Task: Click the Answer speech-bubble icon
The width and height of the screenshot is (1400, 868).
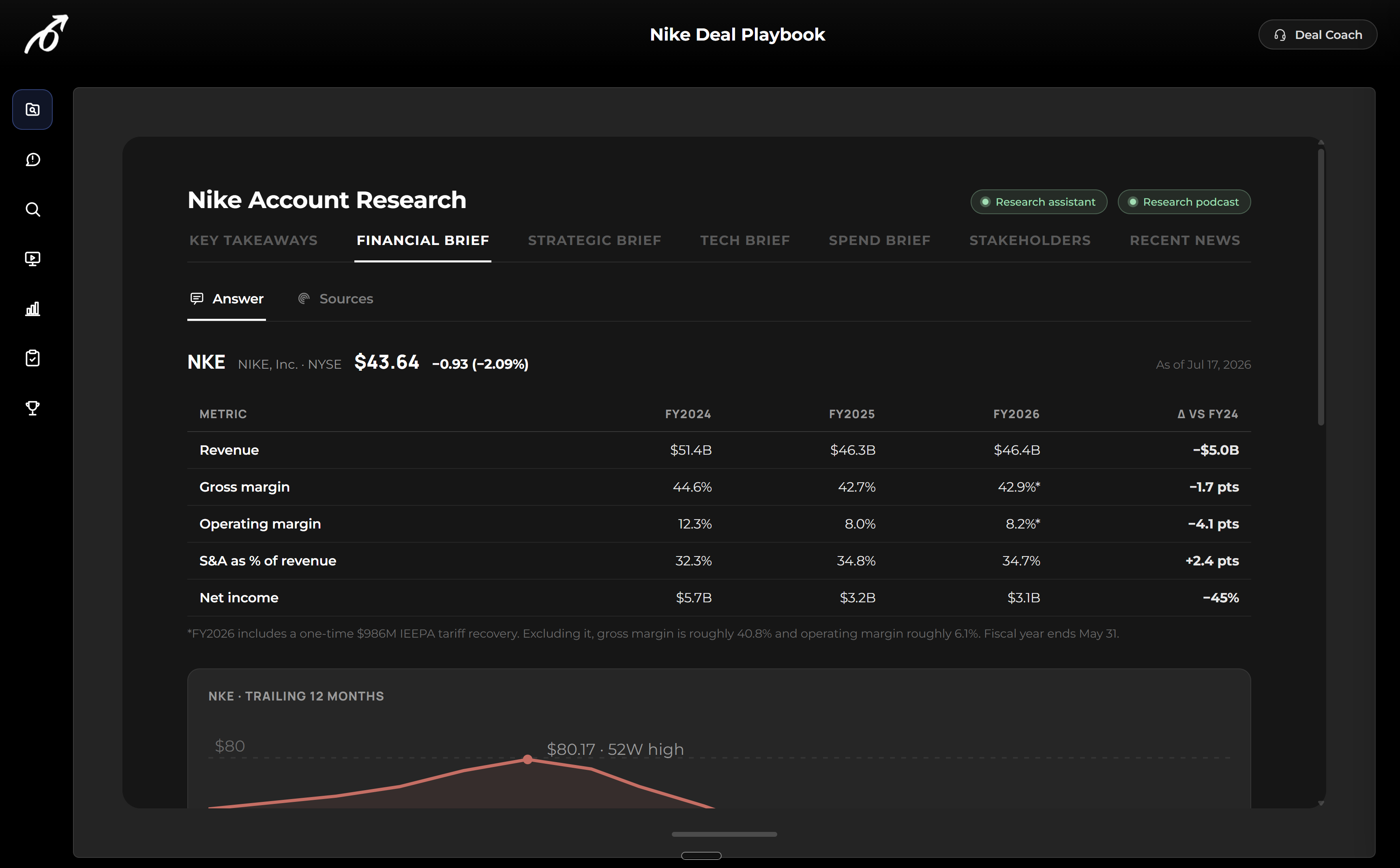Action: (x=197, y=299)
